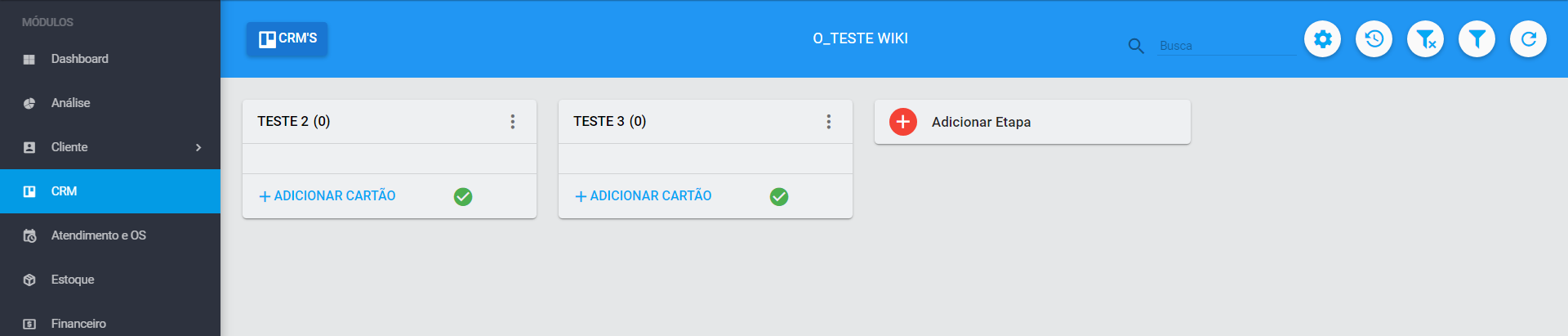The width and height of the screenshot is (1568, 336).
Task: Open the filter funnel icon
Action: 1477,38
